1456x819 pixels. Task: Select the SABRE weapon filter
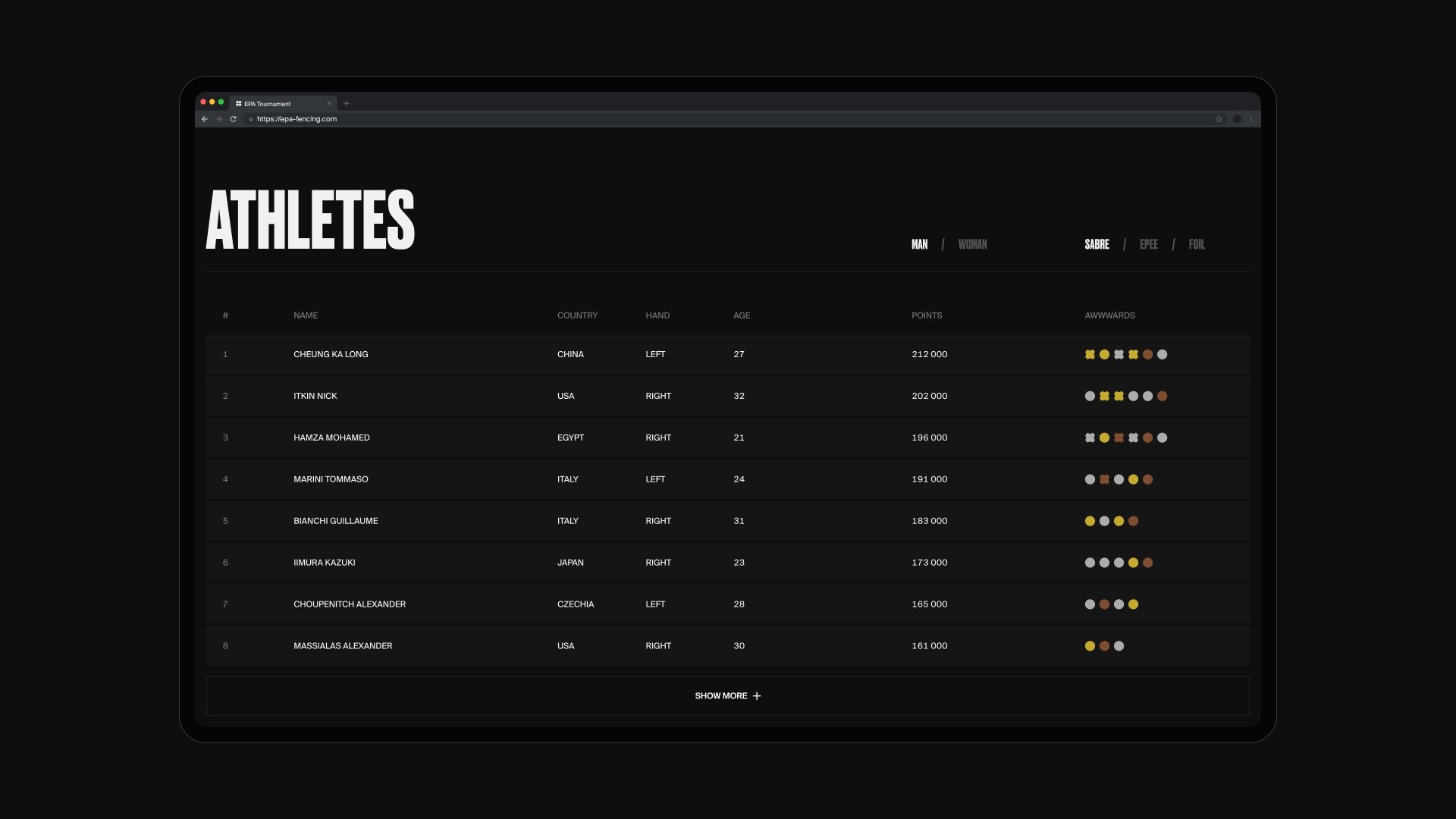tap(1097, 244)
